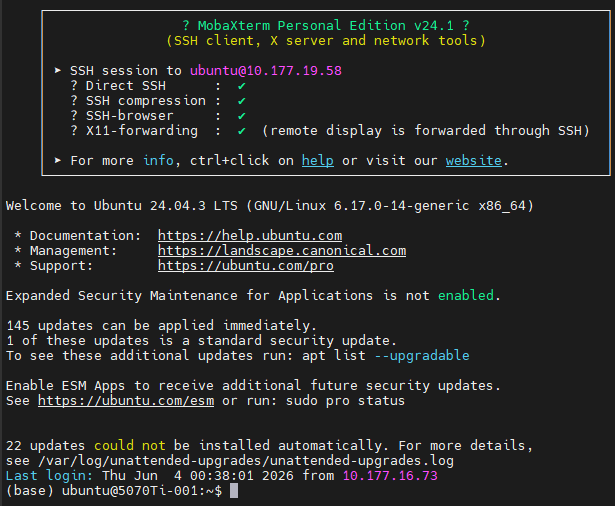The height and width of the screenshot is (506, 615).
Task: Click the MobaXterm Personal Edition v24.1 title
Action: (326, 25)
